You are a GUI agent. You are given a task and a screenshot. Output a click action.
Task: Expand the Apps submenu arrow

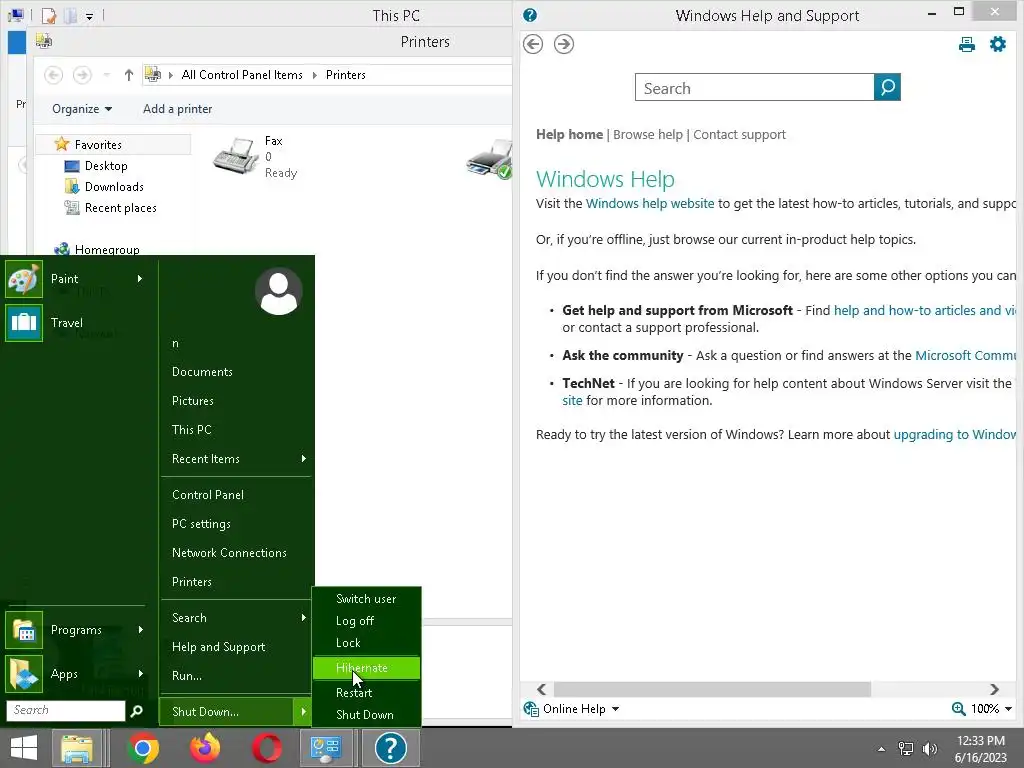[x=140, y=673]
